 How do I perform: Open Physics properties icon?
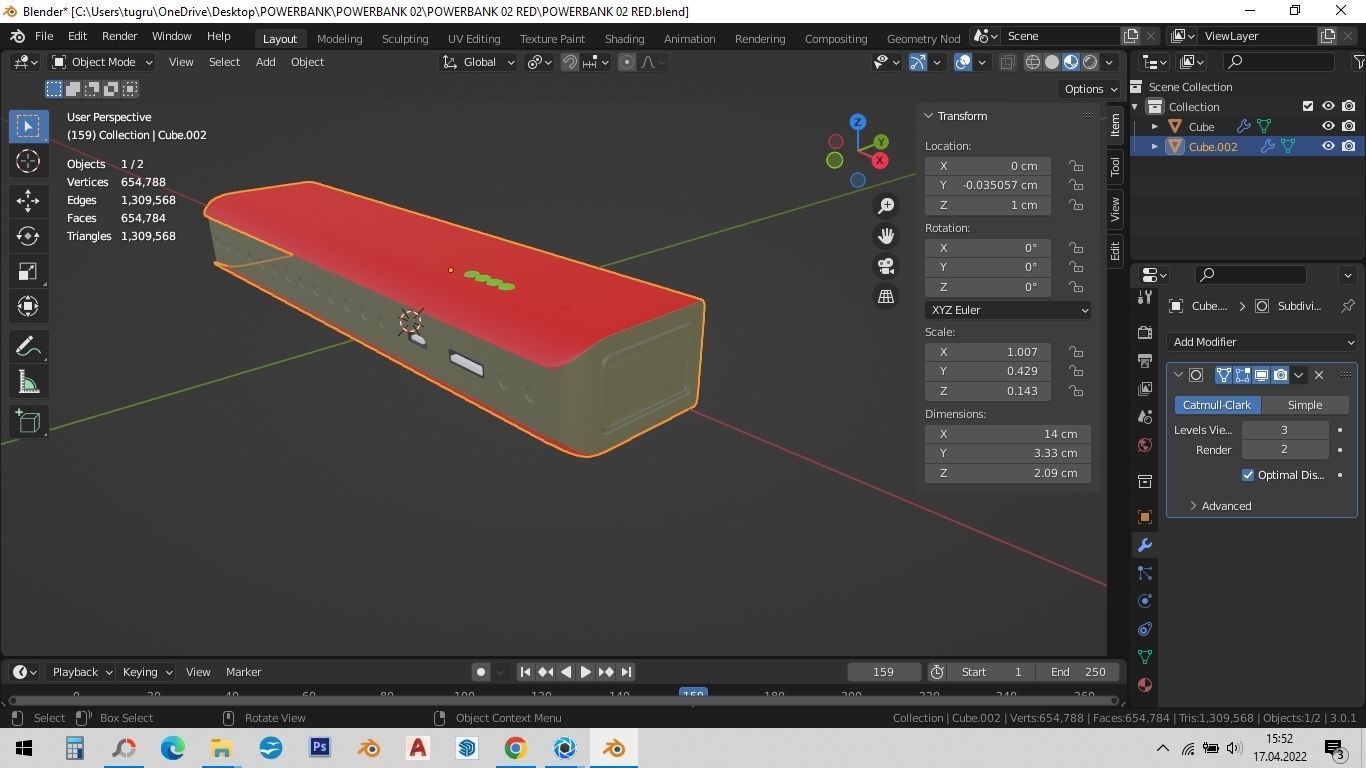(x=1145, y=601)
